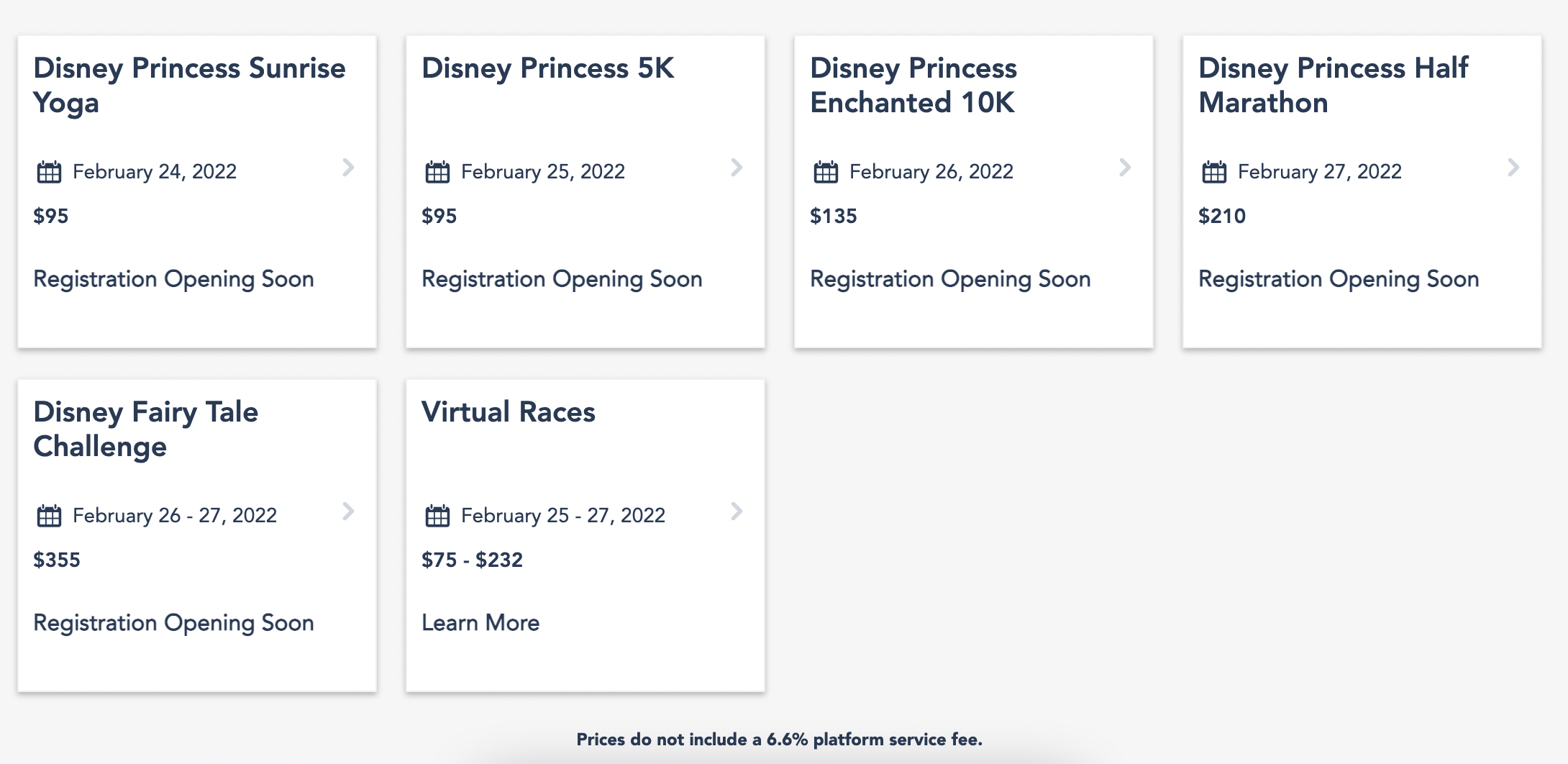This screenshot has width=1568, height=764.
Task: Click calendar icon on Virtual Races card
Action: [437, 516]
